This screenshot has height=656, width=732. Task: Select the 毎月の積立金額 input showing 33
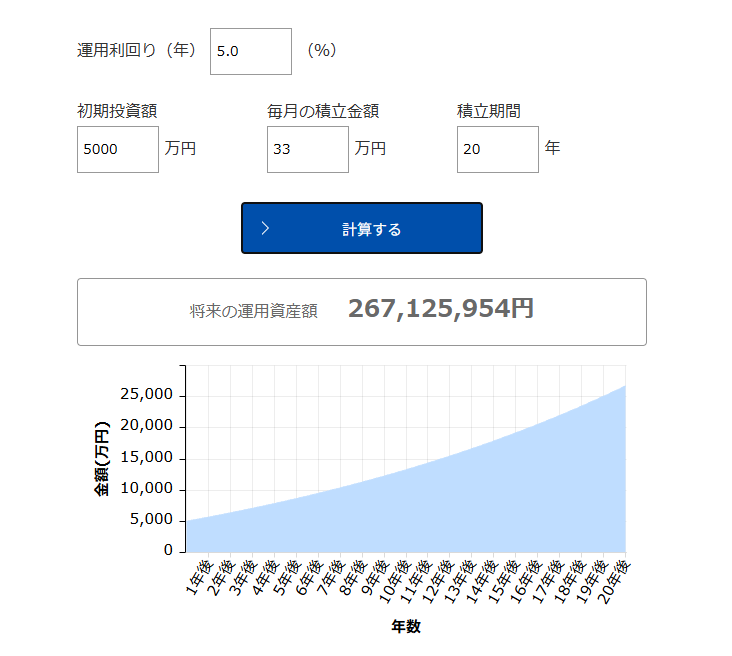pos(307,149)
